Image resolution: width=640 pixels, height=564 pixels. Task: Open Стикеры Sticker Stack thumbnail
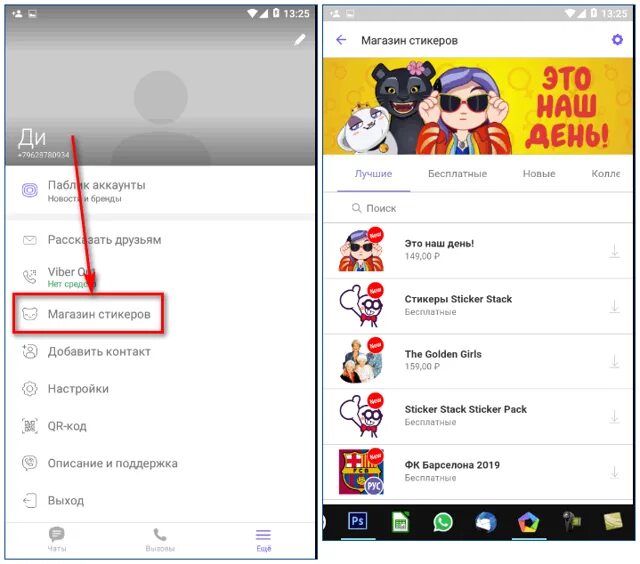pyautogui.click(x=361, y=305)
